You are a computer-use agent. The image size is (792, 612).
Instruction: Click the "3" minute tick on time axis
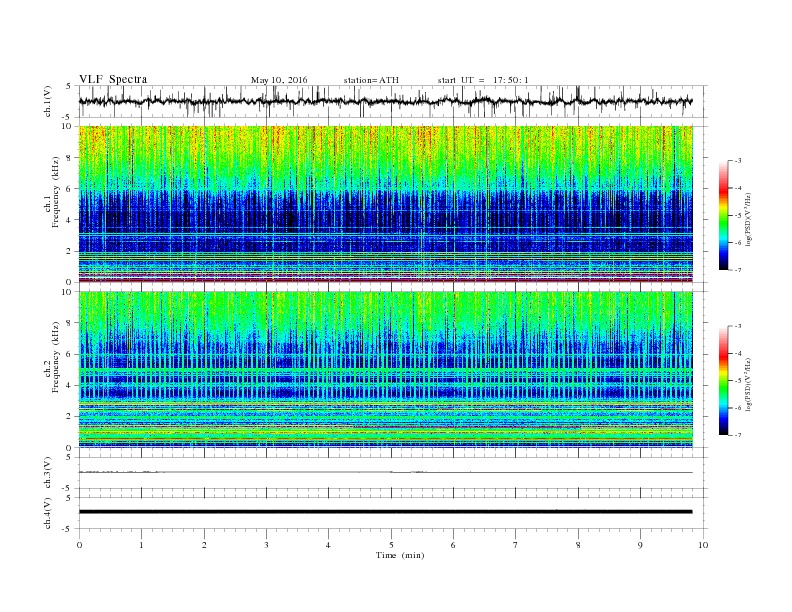click(266, 545)
